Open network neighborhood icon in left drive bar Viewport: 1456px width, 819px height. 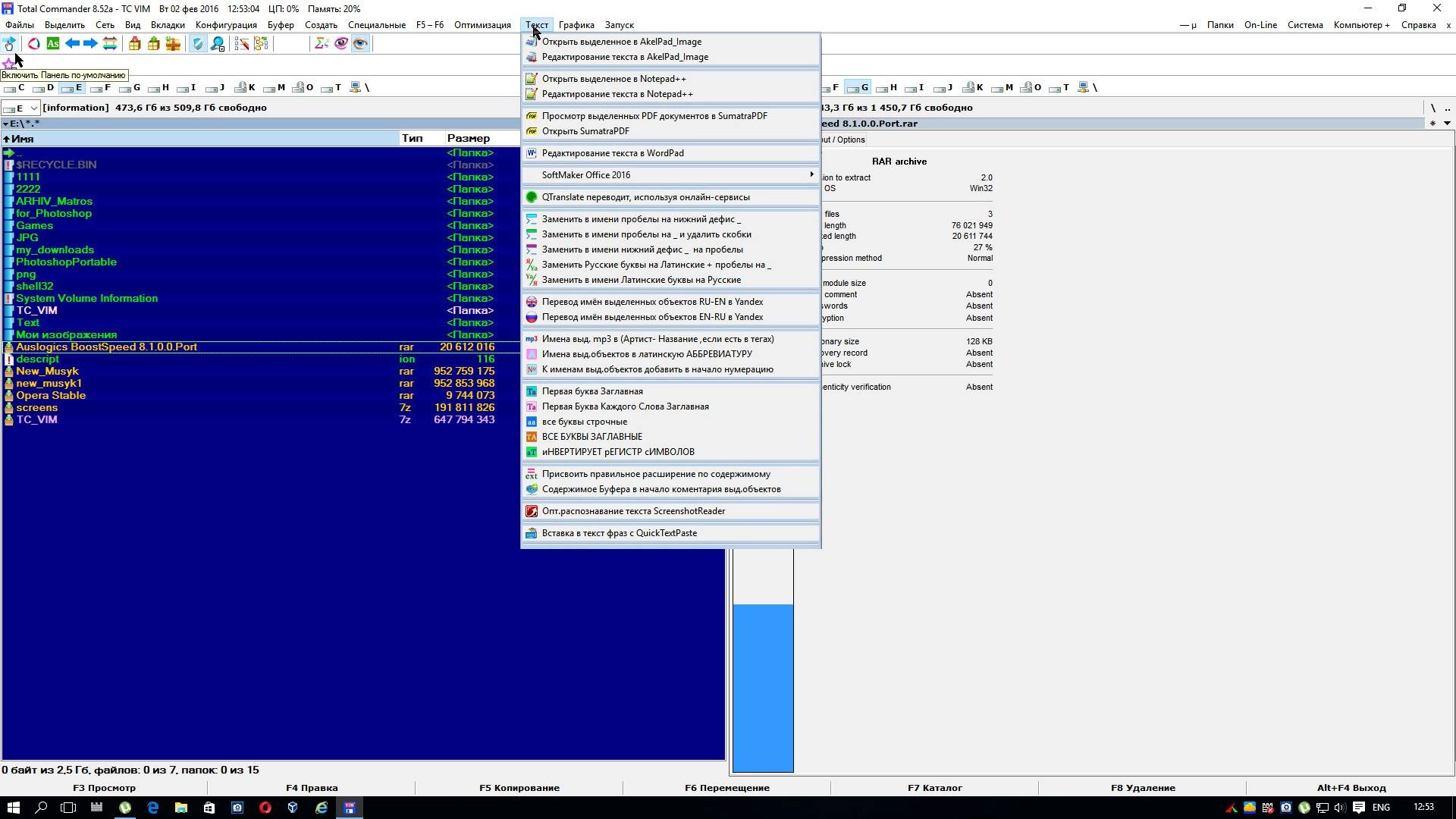coord(355,88)
